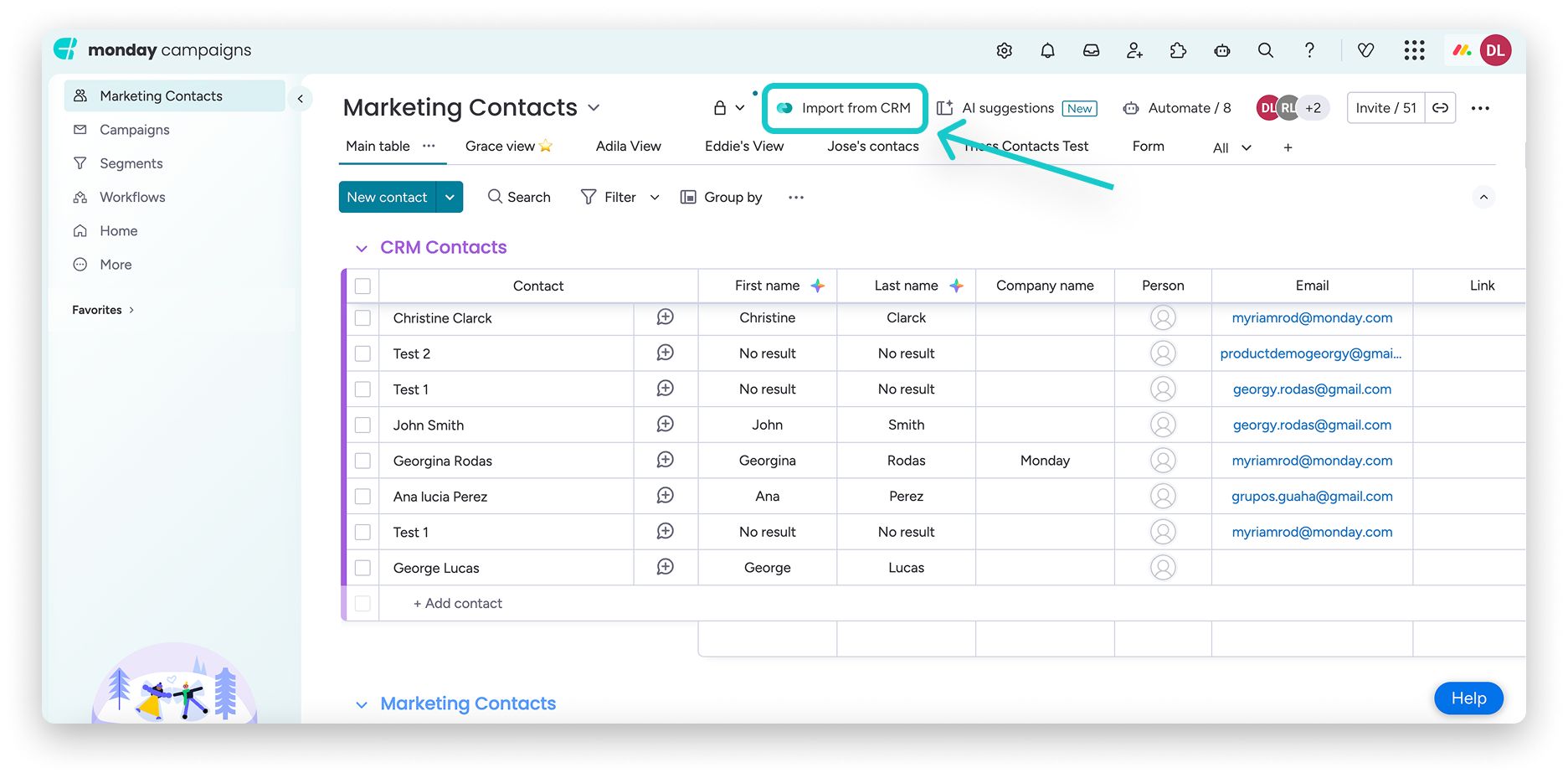Click the monday campaigns logo
The width and height of the screenshot is (1568, 778).
tap(152, 50)
